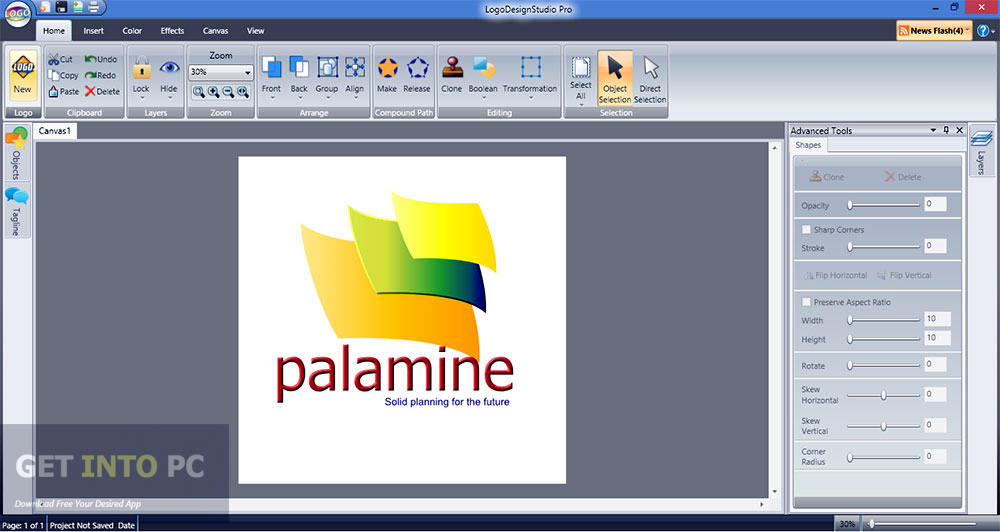Expand the arrow under the Transformation button
Screen dimensions: 1000x532
pos(531,98)
